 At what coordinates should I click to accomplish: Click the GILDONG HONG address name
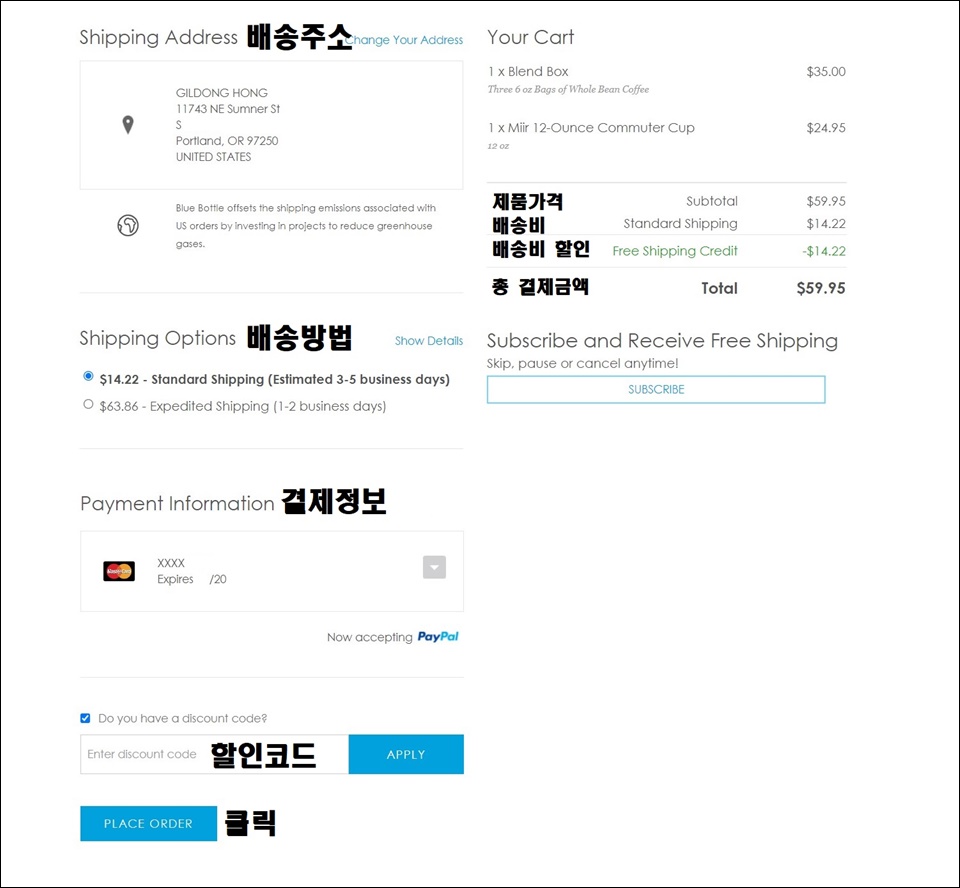222,93
